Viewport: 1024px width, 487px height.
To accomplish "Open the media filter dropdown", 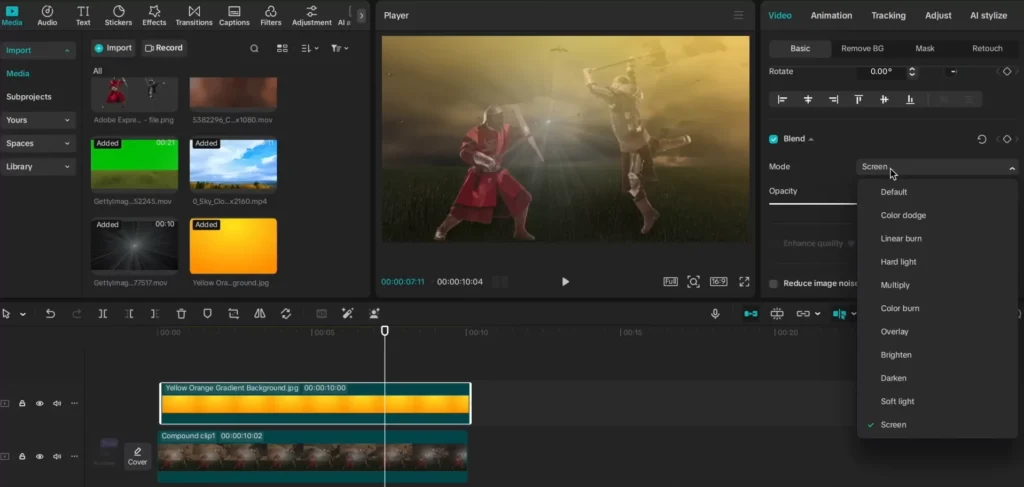I will pos(340,48).
